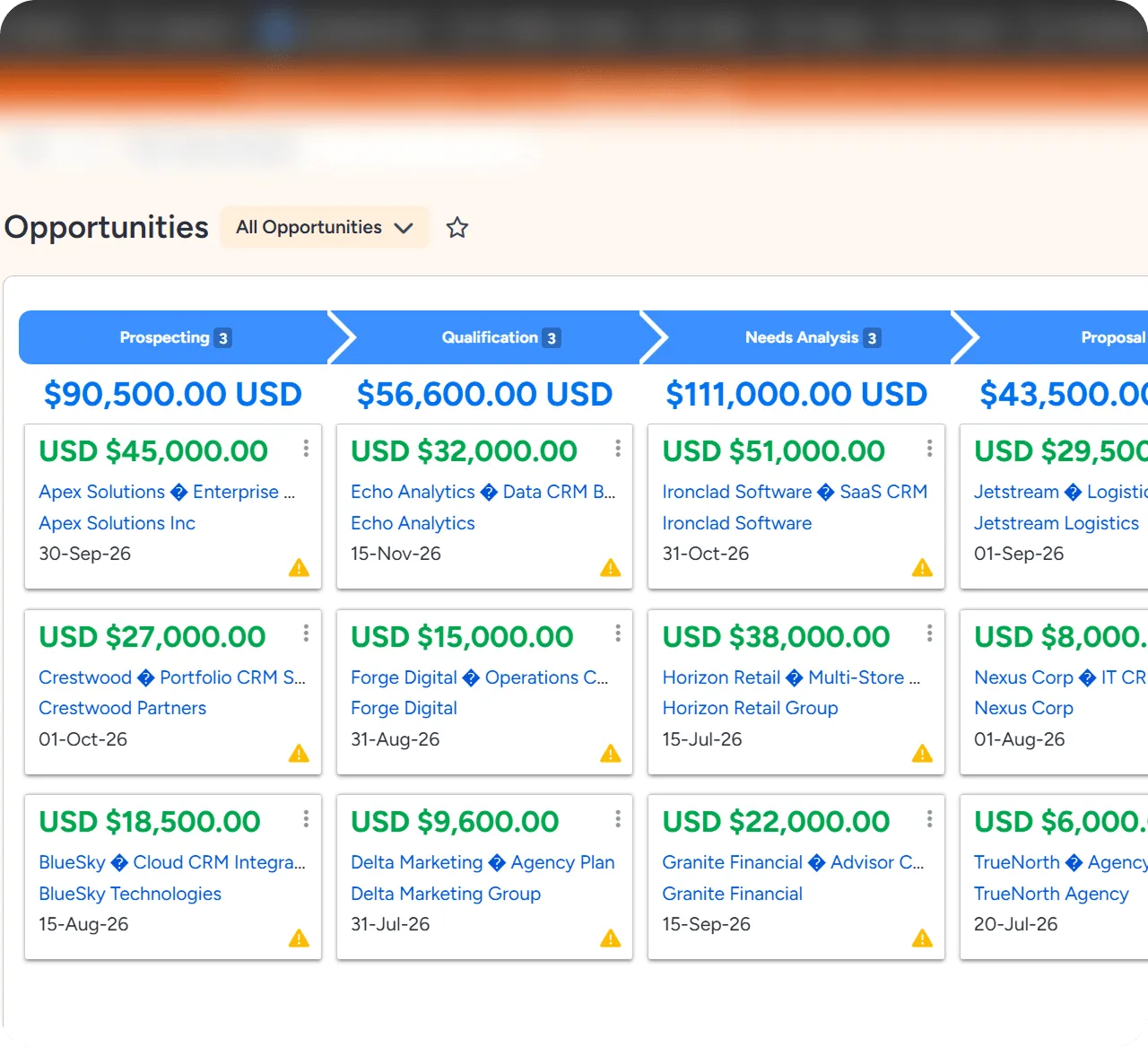The height and width of the screenshot is (1048, 1148).
Task: Click the 15-Jul-26 close date
Action: [702, 739]
